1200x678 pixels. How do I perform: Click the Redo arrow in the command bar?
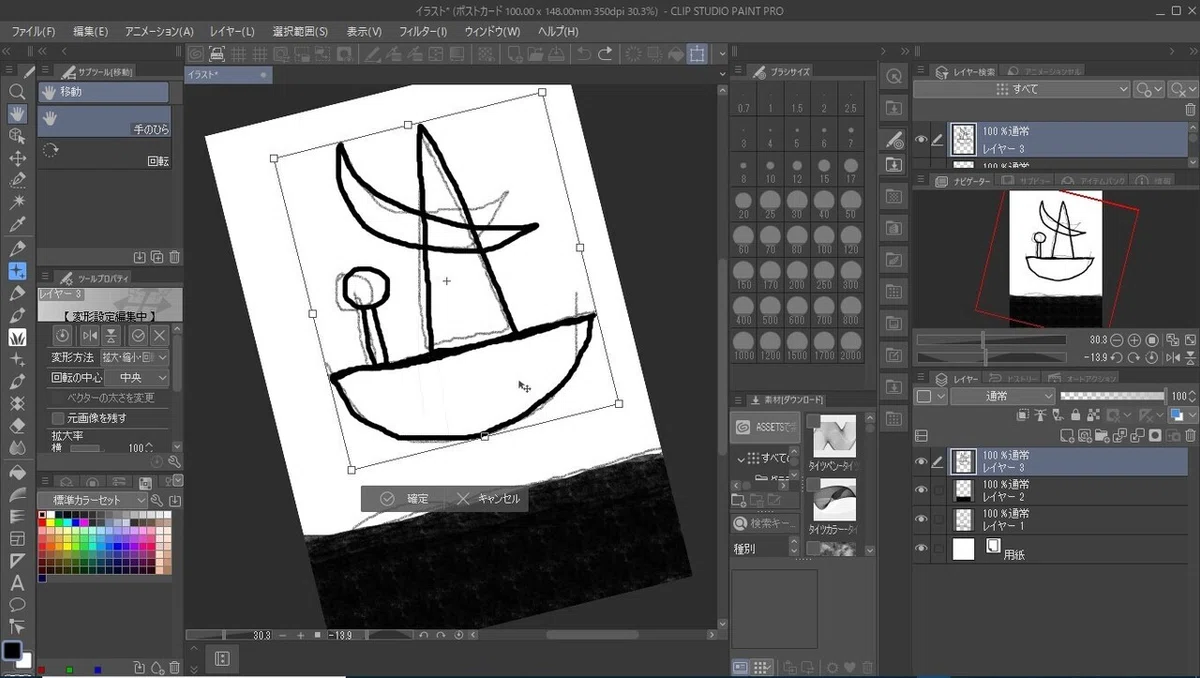click(606, 53)
